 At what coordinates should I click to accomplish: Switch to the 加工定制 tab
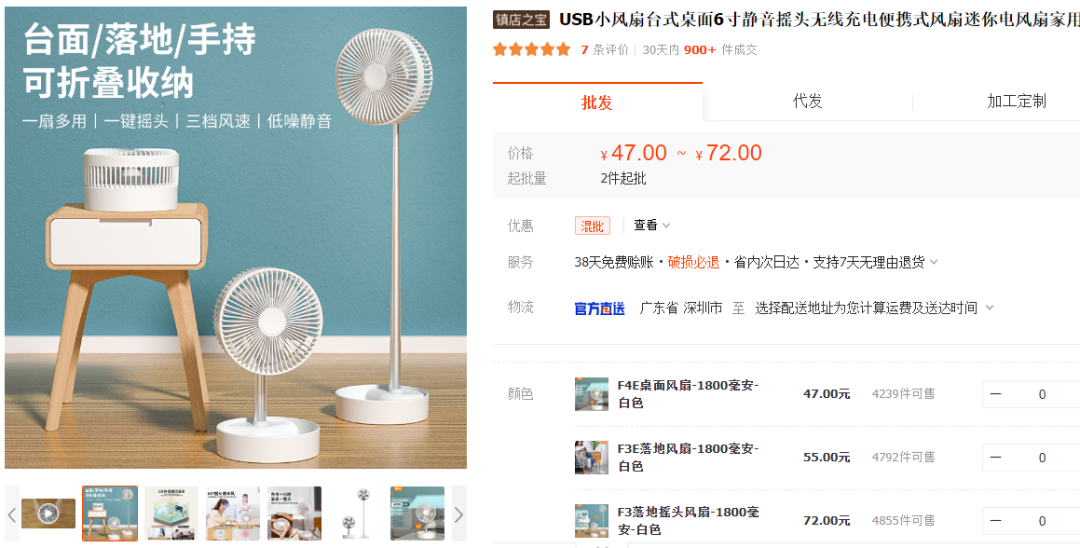(1016, 101)
